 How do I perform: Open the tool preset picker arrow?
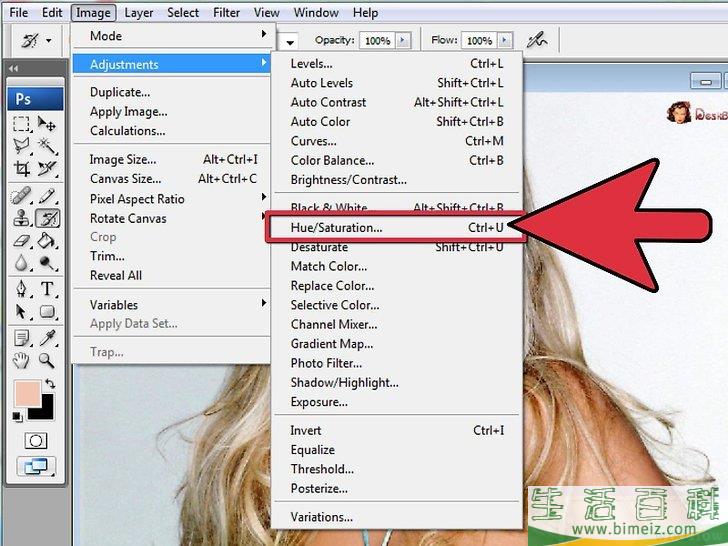point(49,41)
